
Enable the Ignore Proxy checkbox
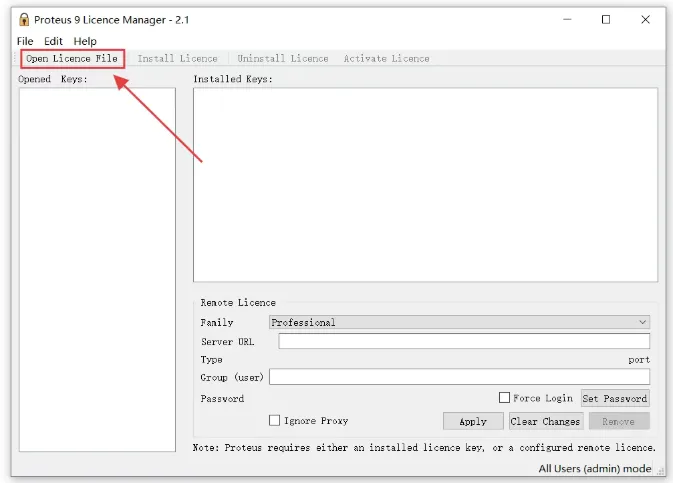[x=274, y=420]
